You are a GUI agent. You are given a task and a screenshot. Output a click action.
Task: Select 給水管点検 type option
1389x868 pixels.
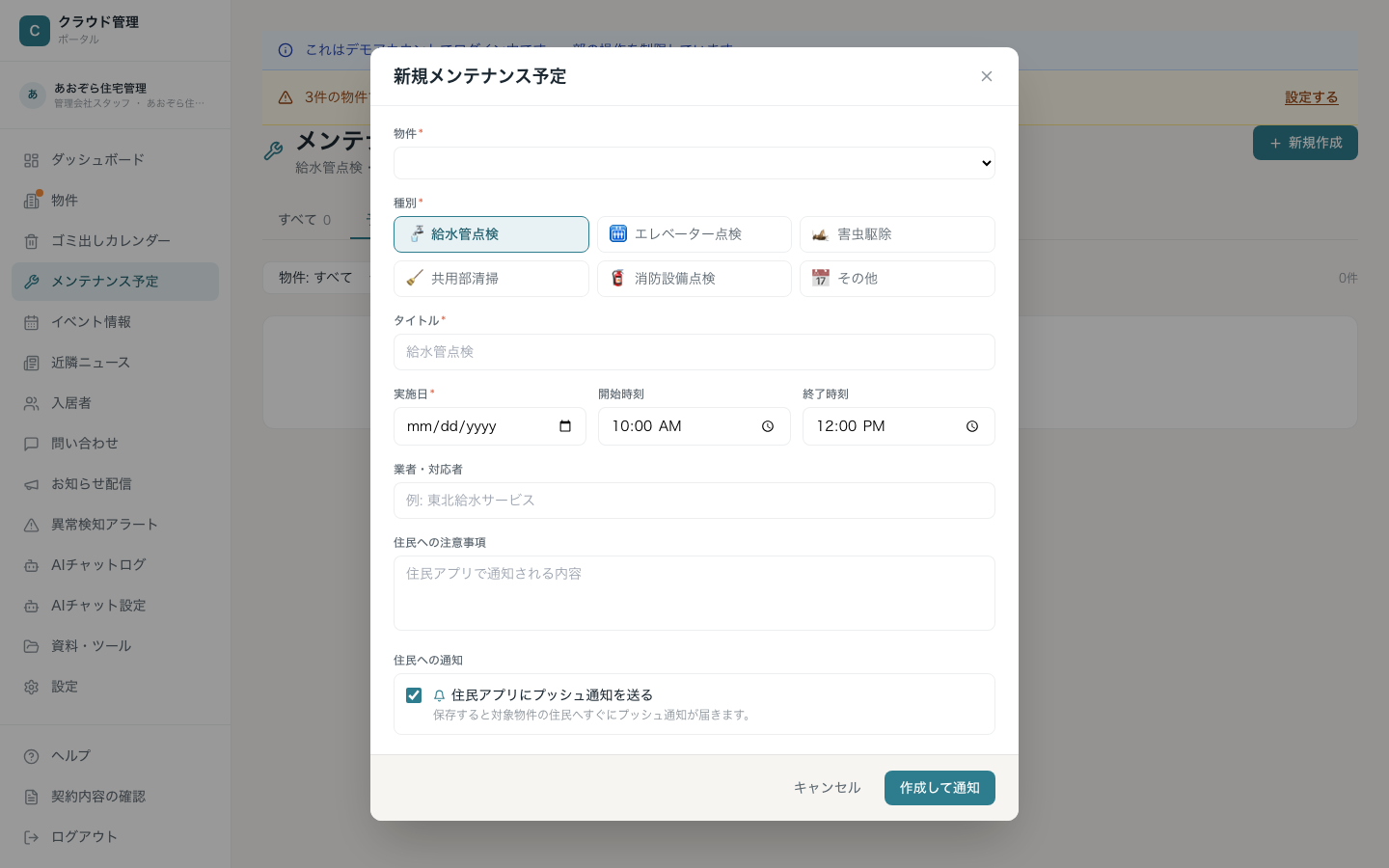tap(491, 234)
